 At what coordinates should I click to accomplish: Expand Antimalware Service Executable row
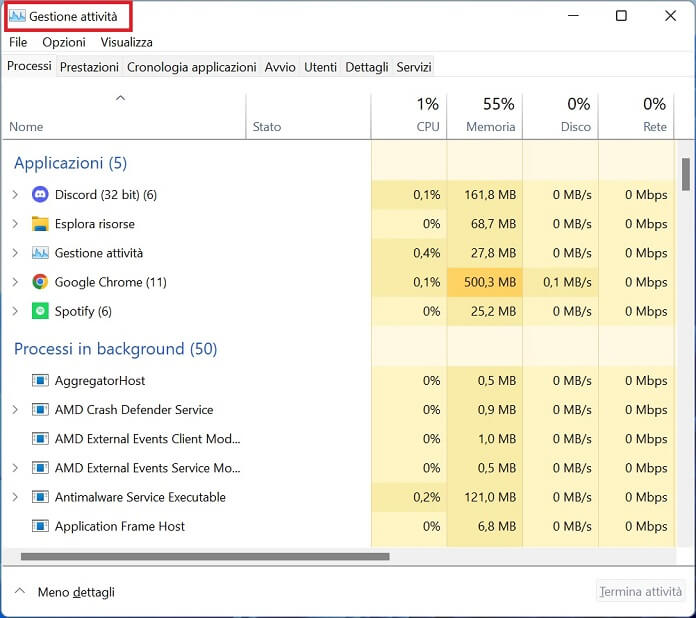pos(15,497)
